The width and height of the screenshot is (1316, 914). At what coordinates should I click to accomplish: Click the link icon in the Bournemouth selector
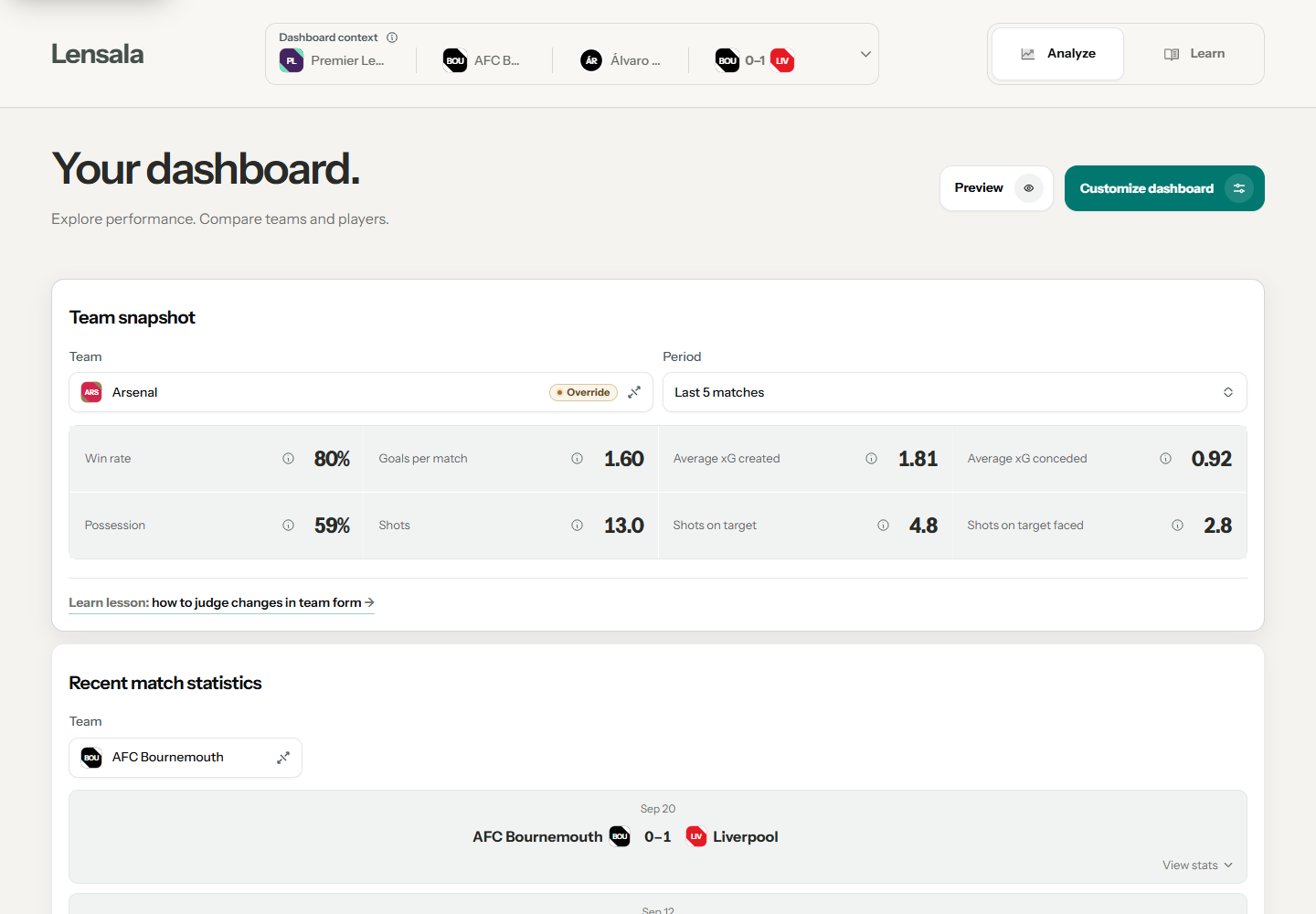tap(283, 758)
